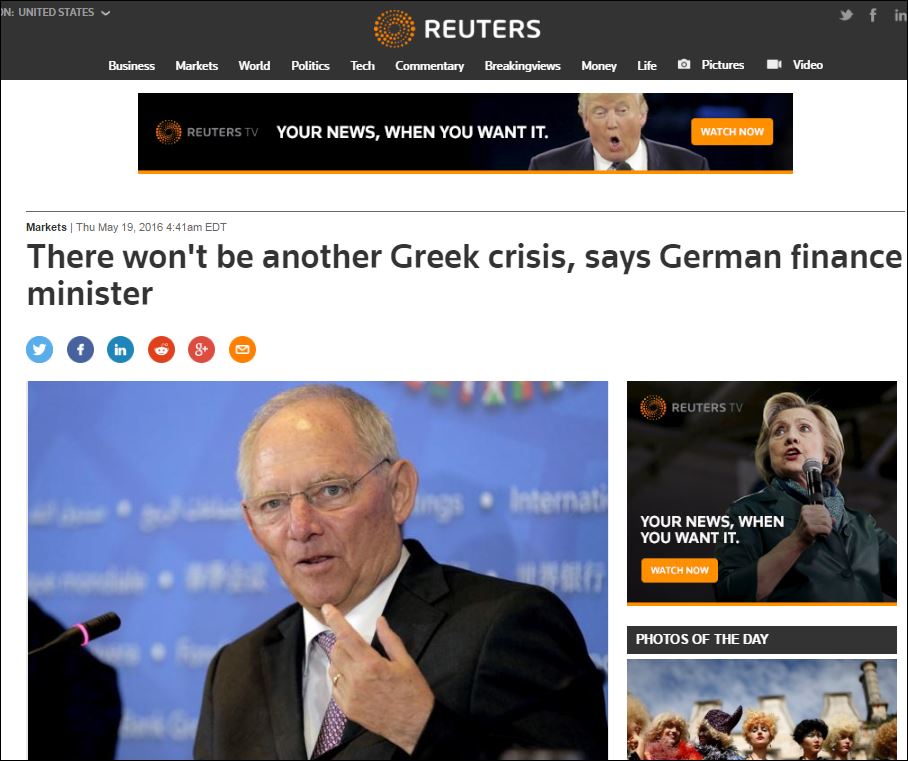Email the article using the orange envelope icon
This screenshot has height=761, width=908.
[242, 350]
